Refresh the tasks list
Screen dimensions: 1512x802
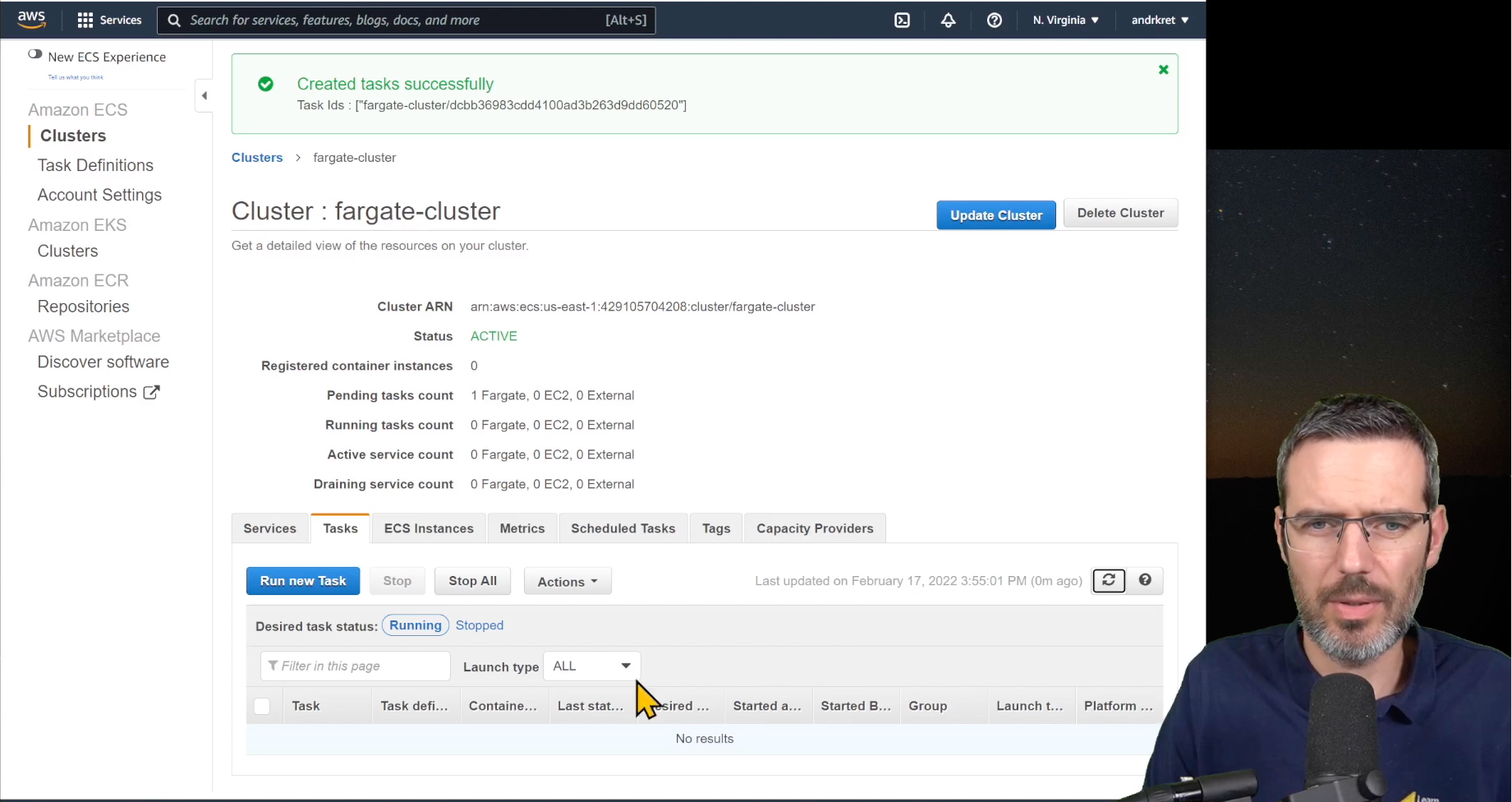[x=1108, y=580]
